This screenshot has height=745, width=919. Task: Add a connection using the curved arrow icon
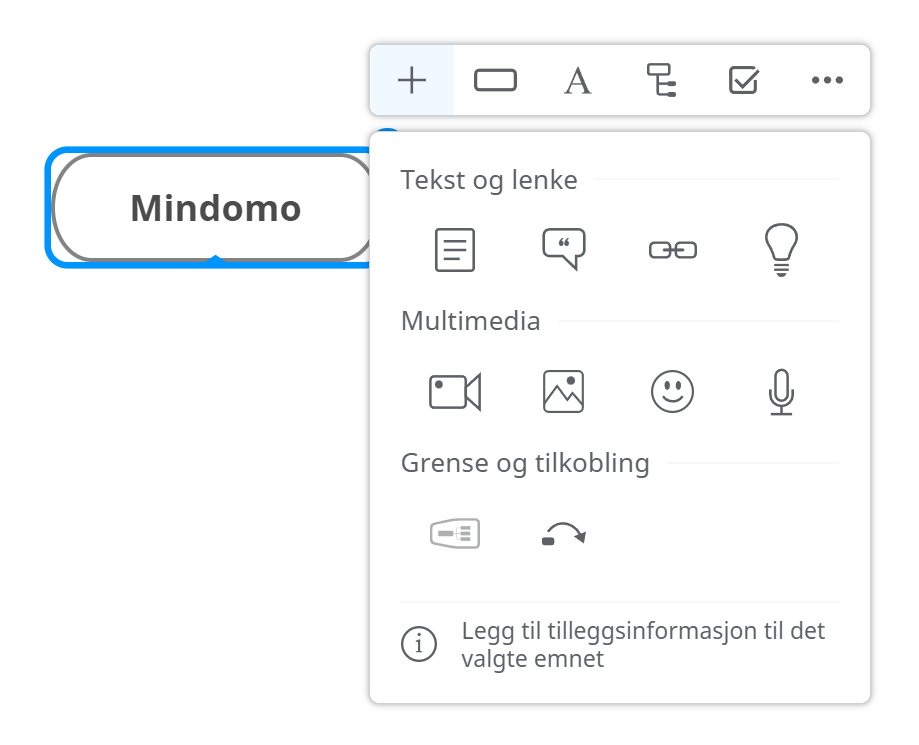[x=563, y=533]
